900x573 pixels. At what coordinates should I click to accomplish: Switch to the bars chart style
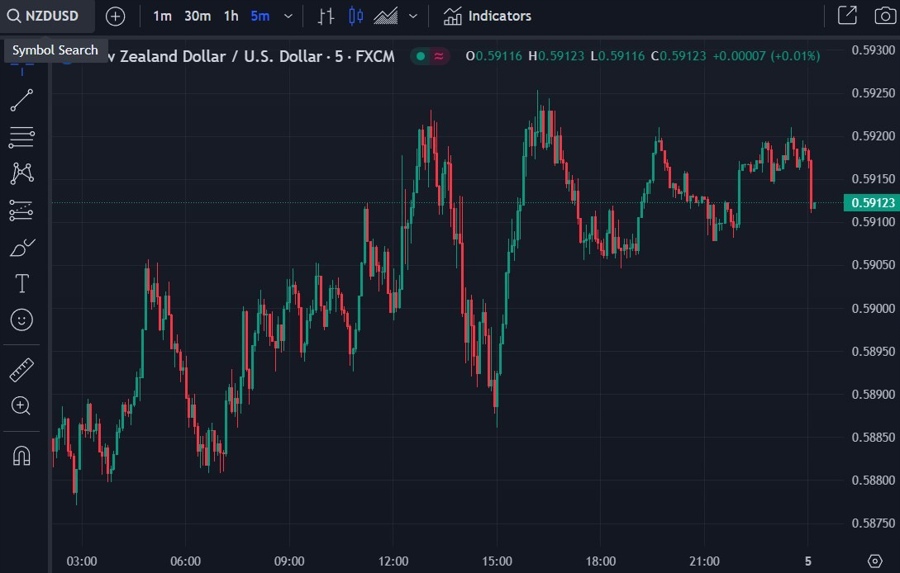click(x=326, y=16)
